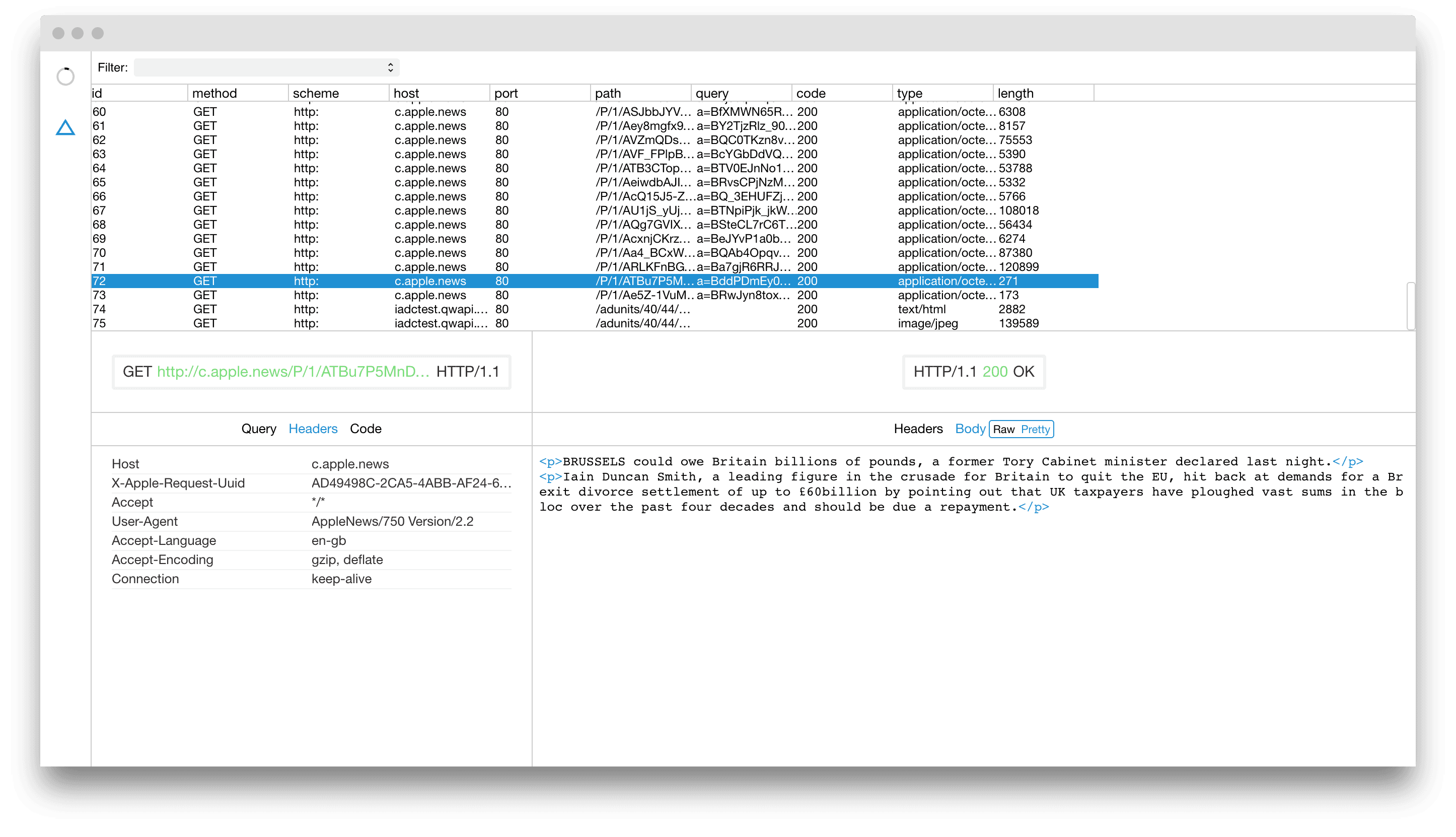Image resolution: width=1456 pixels, height=837 pixels.
Task: Select request row with id 67, length 108018
Action: click(x=595, y=211)
